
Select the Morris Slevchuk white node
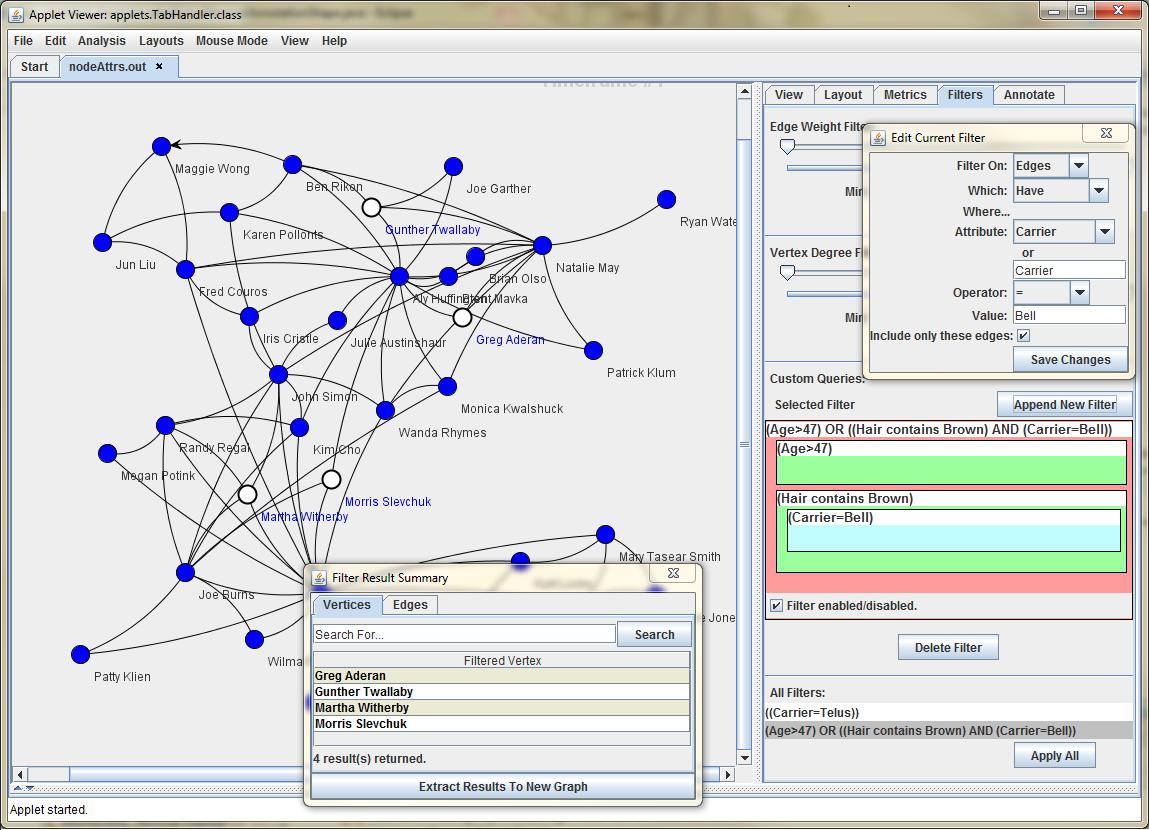coord(331,480)
